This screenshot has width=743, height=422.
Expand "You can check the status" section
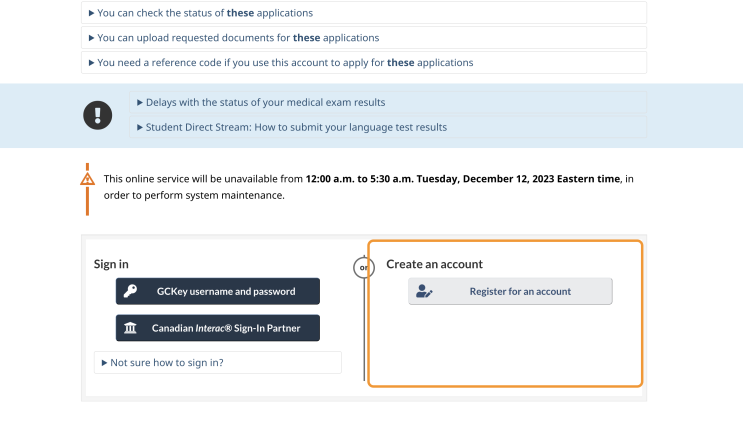click(364, 13)
